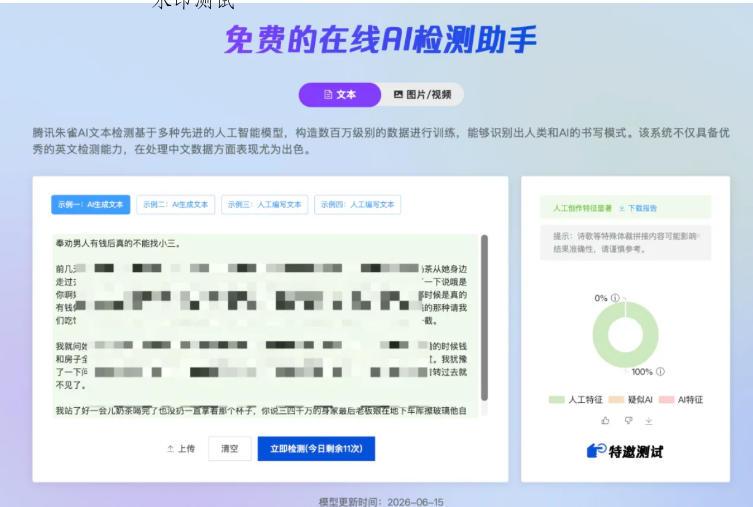Click the download icon below the legend
The image size is (753, 507).
coord(649,421)
